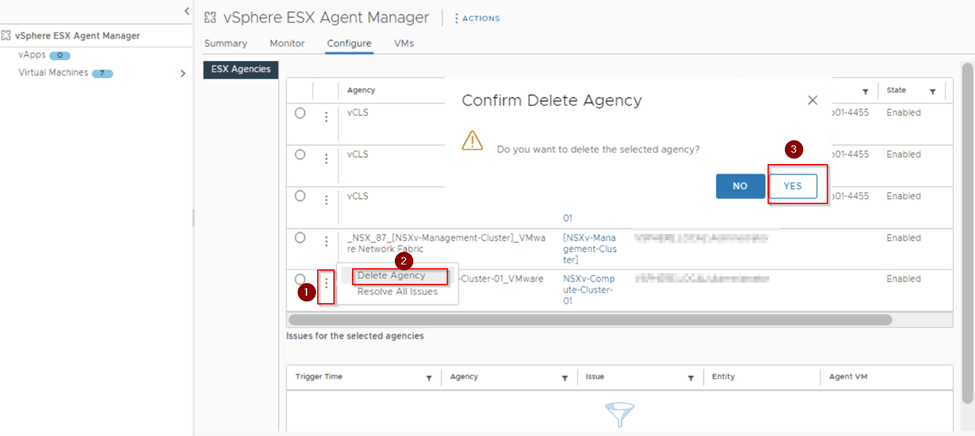Screen dimensions: 975x436
Task: Click NO to cancel agency deletion
Action: coord(740,186)
